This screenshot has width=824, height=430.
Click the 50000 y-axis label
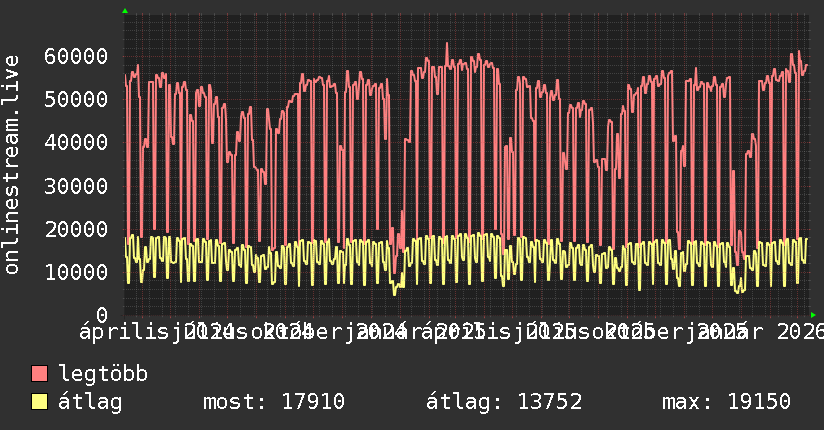[76, 99]
